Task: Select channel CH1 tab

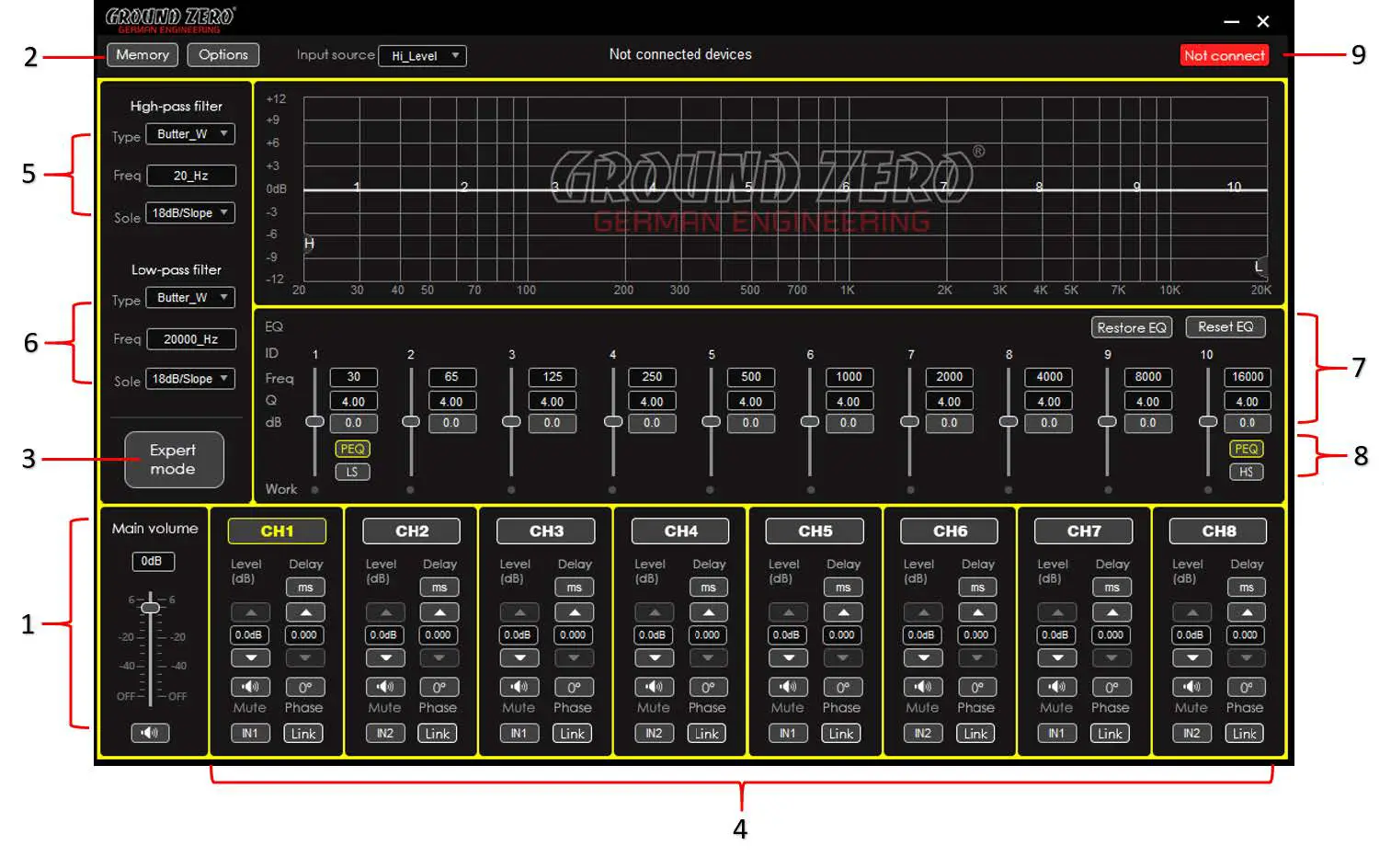Action: pos(277,531)
